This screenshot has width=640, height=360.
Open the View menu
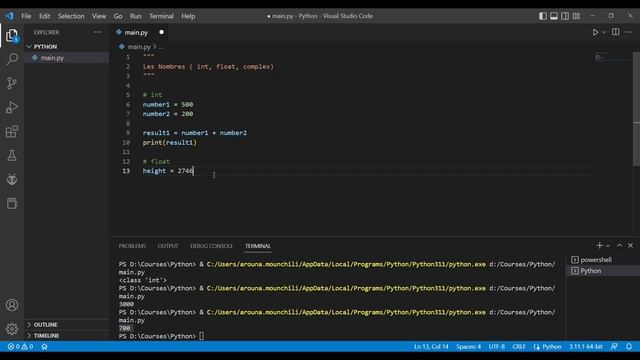(x=99, y=16)
